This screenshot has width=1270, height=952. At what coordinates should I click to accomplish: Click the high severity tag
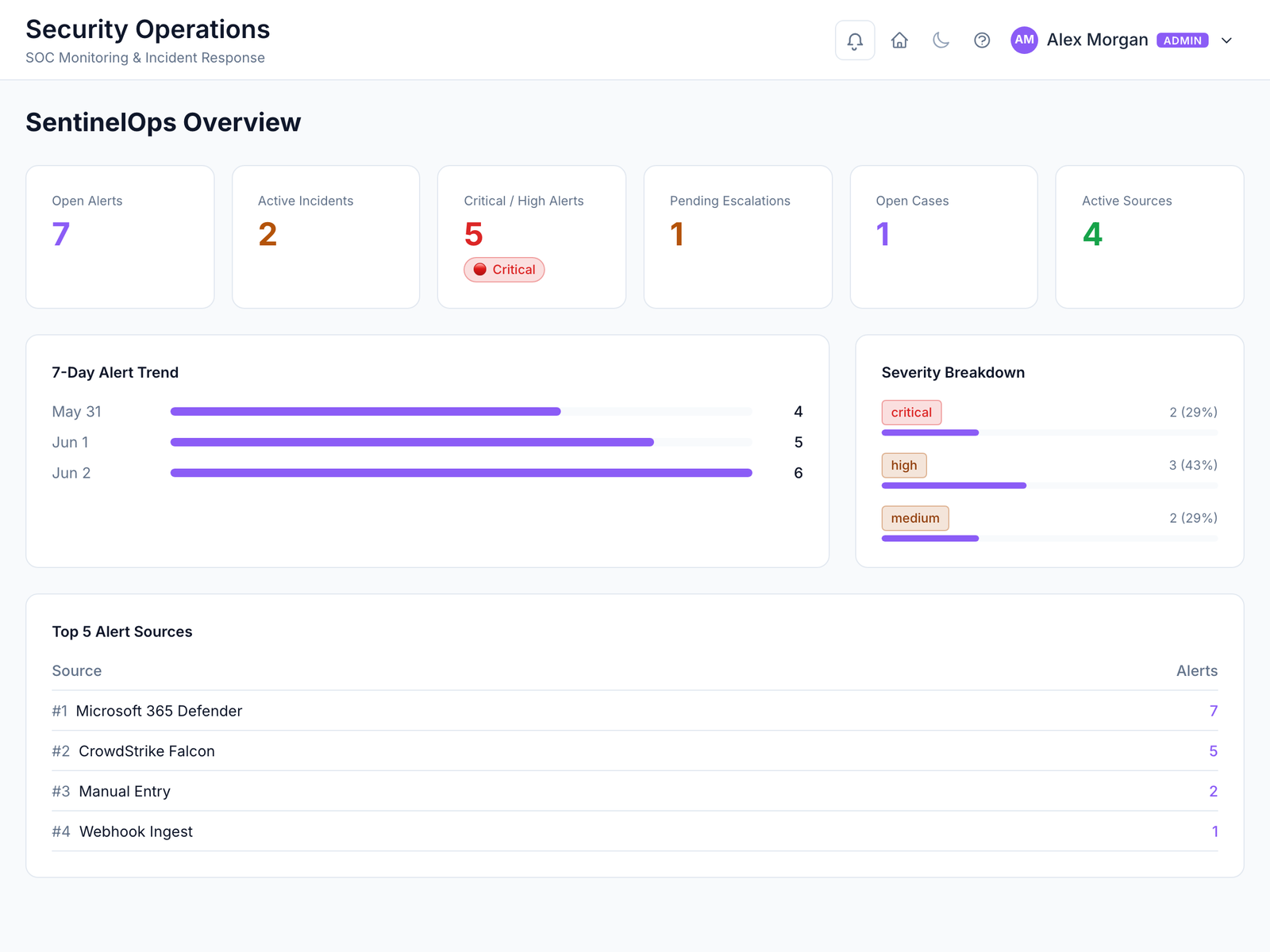pos(904,465)
